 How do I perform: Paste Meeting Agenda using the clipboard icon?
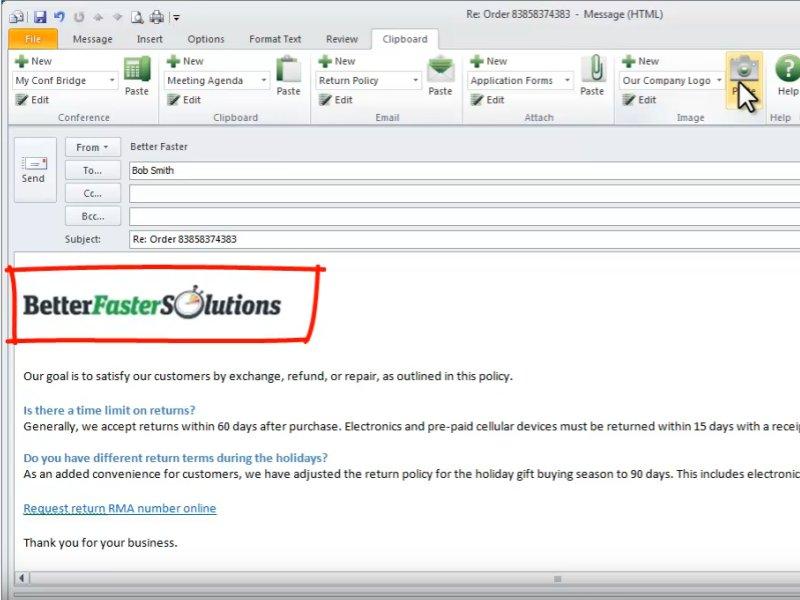click(x=288, y=76)
